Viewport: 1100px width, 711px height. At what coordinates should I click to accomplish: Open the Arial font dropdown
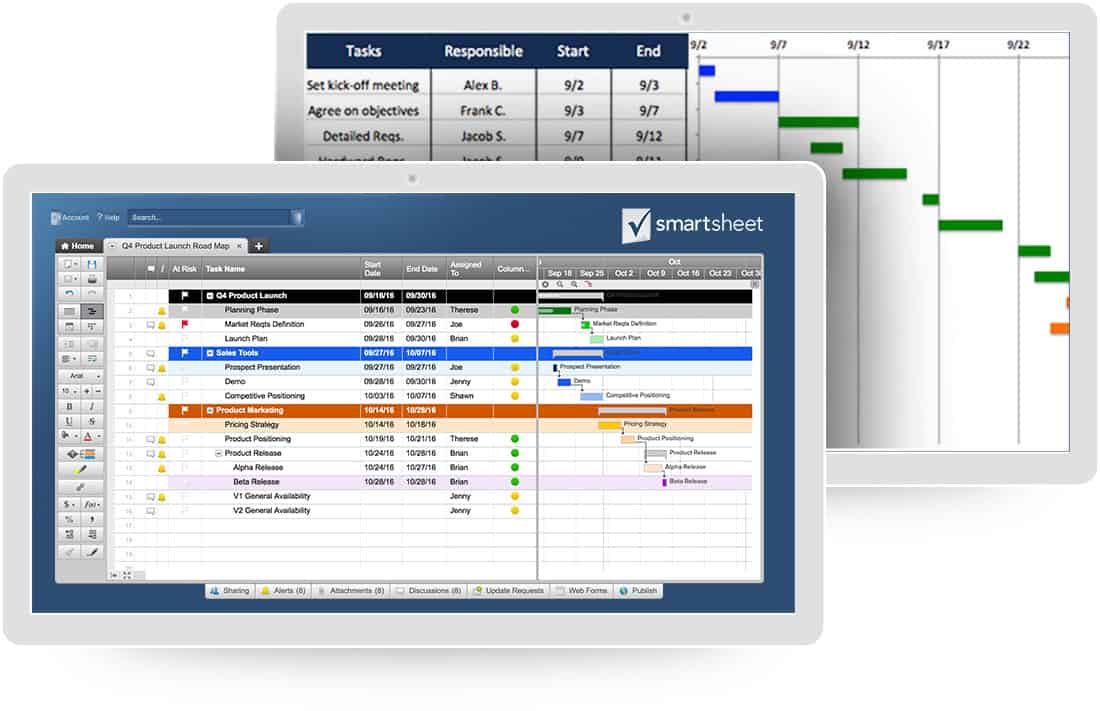(81, 376)
